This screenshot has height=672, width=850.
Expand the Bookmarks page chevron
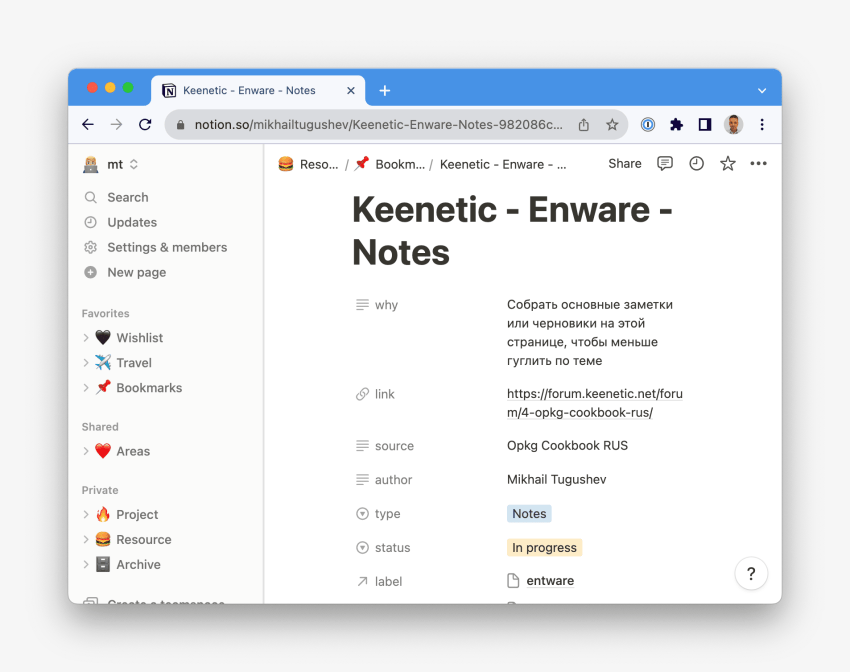coord(86,387)
